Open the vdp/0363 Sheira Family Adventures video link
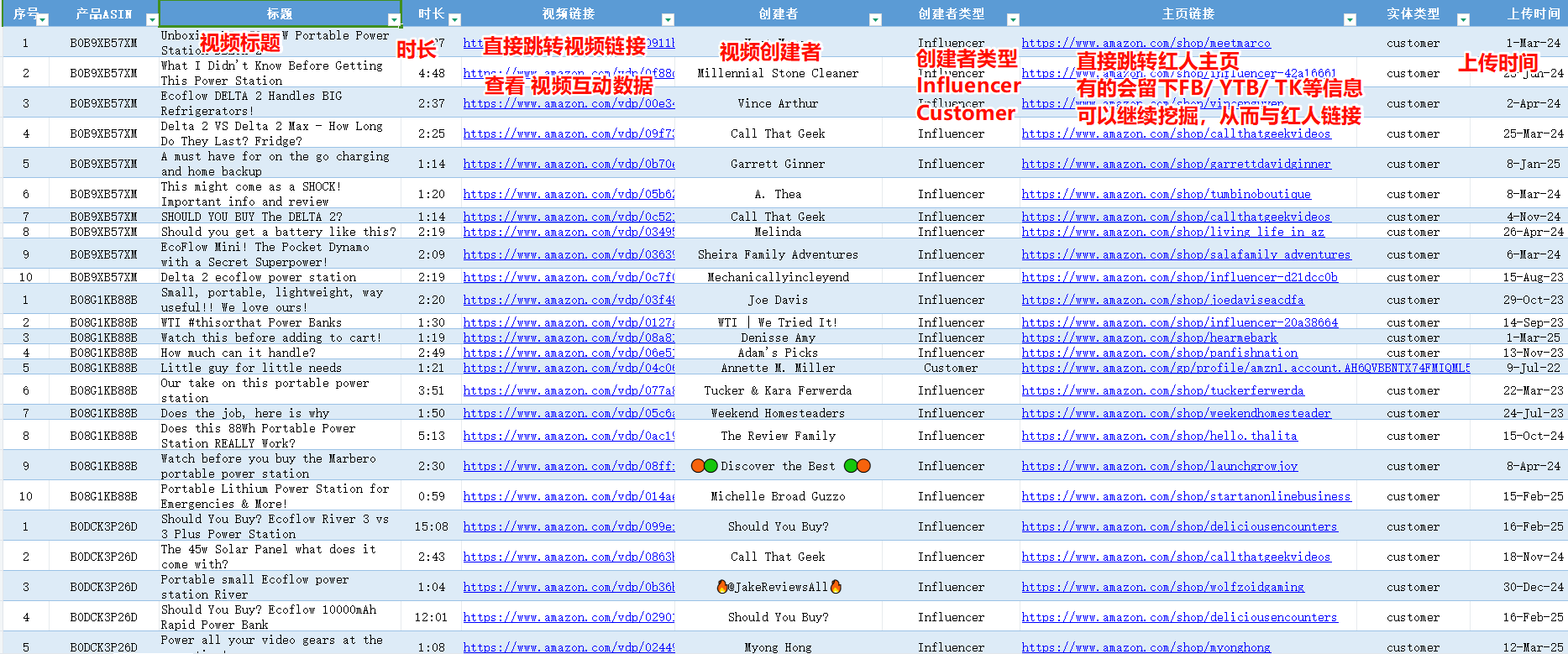Image resolution: width=1568 pixels, height=654 pixels. point(569,254)
